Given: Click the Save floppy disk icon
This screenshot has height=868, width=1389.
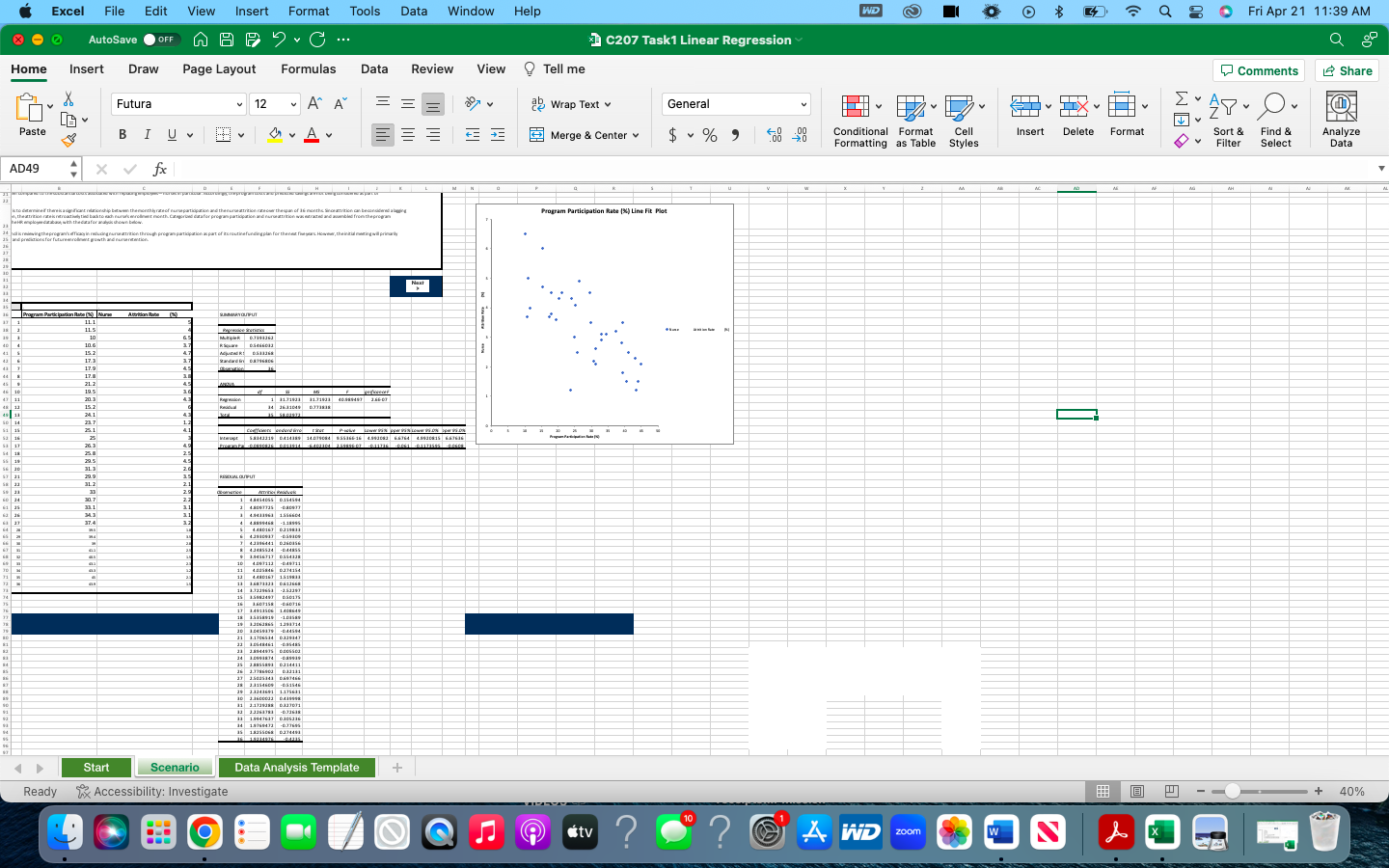Looking at the screenshot, I should click(x=227, y=40).
